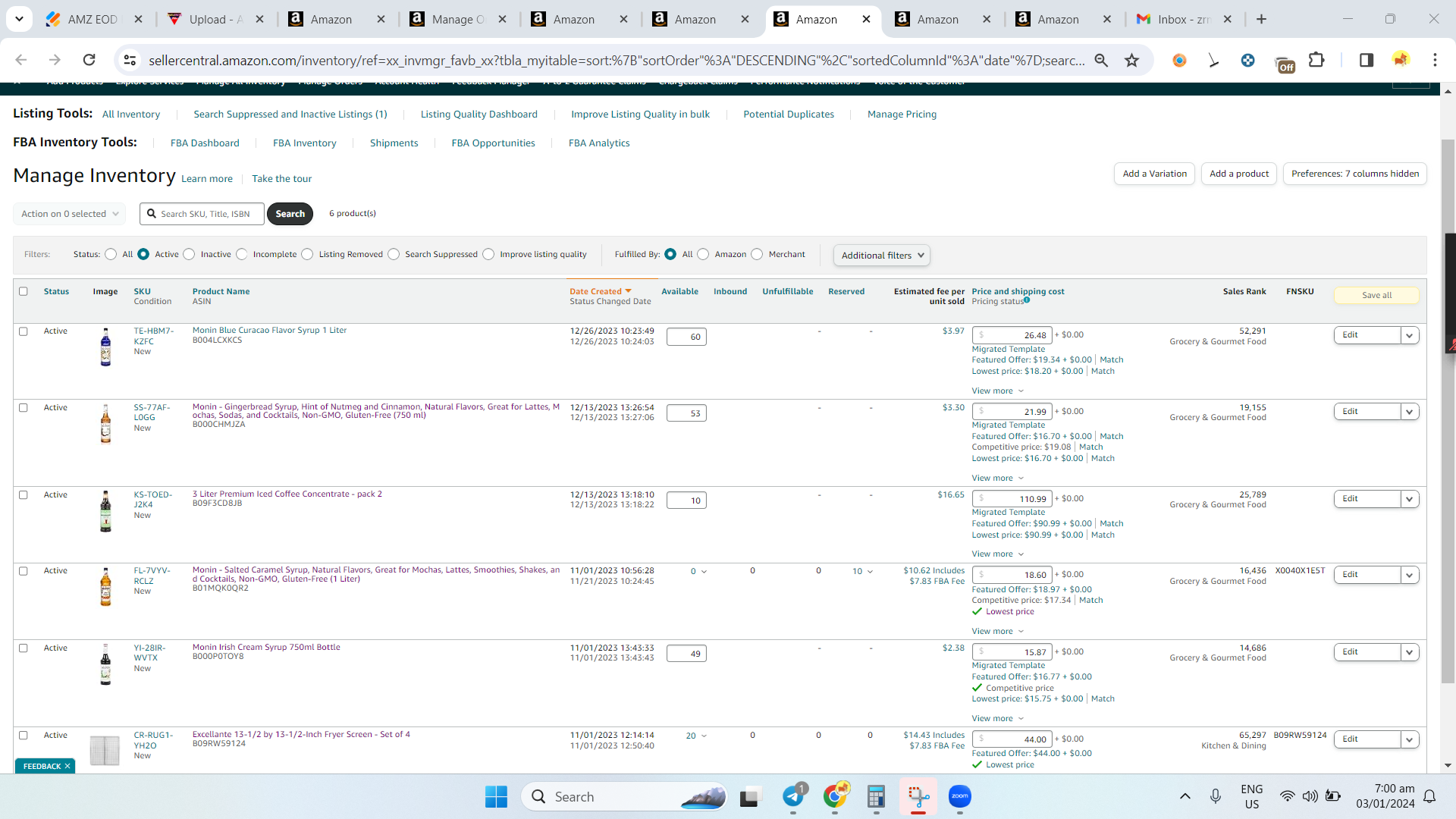Check the Salted Caramel Syrup row checkbox
The width and height of the screenshot is (1456, 819).
[x=24, y=571]
